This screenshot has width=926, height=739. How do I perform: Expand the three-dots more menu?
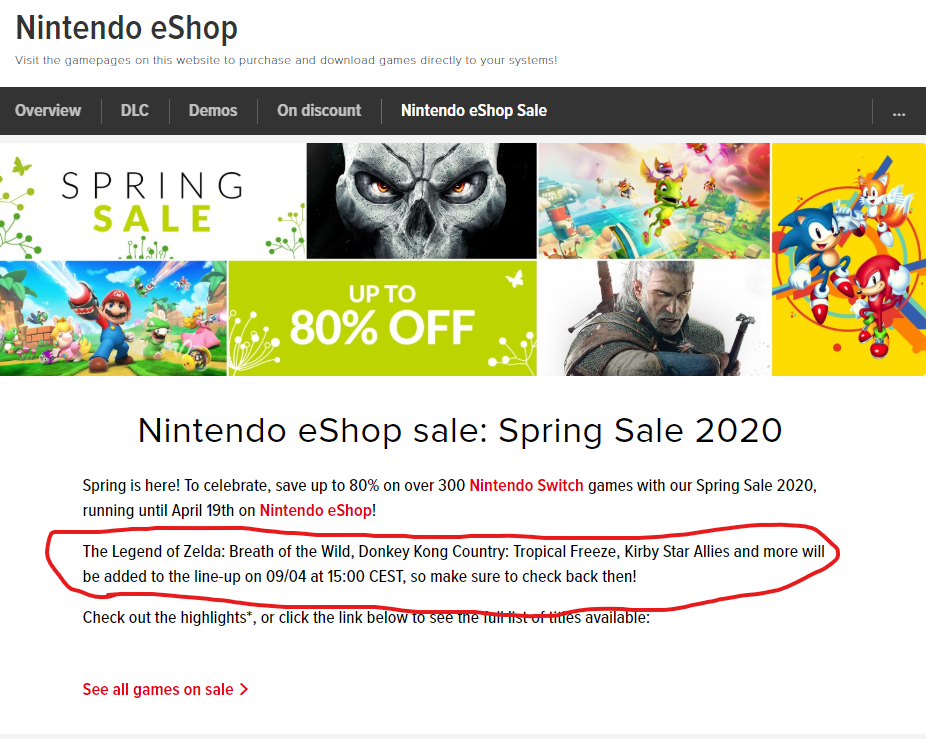click(x=898, y=112)
